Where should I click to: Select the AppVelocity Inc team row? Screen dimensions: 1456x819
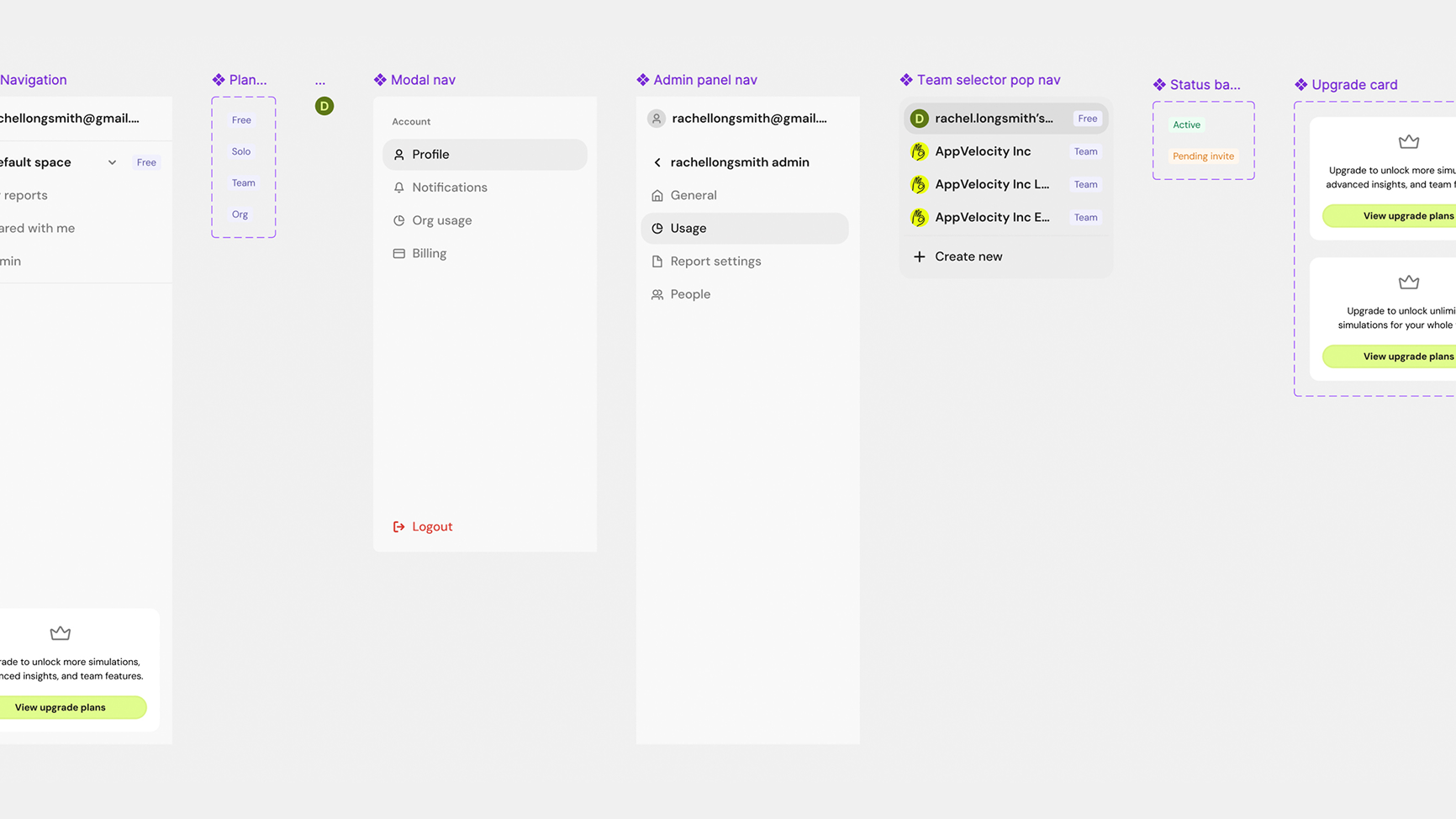point(1005,151)
